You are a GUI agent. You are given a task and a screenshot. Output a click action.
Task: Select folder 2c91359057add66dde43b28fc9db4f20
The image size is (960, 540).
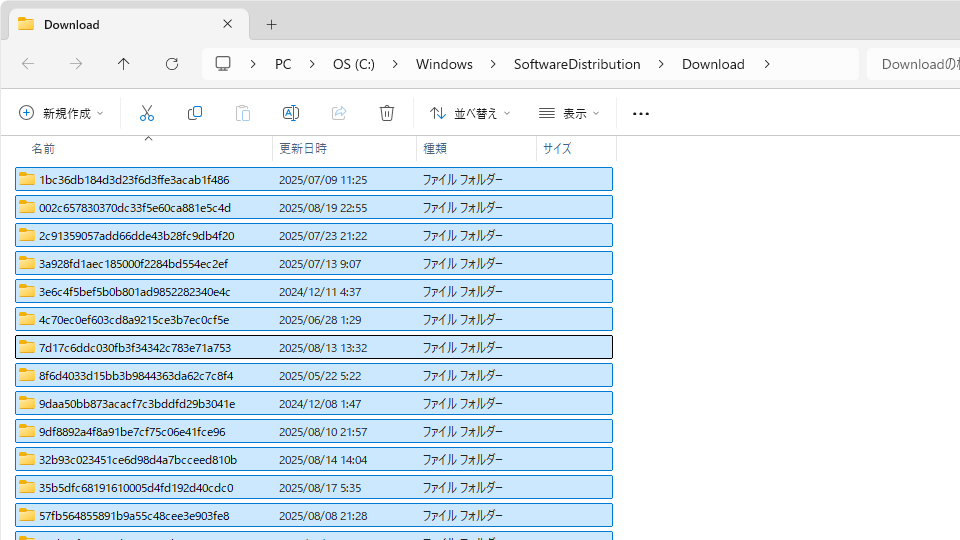click(x=314, y=236)
